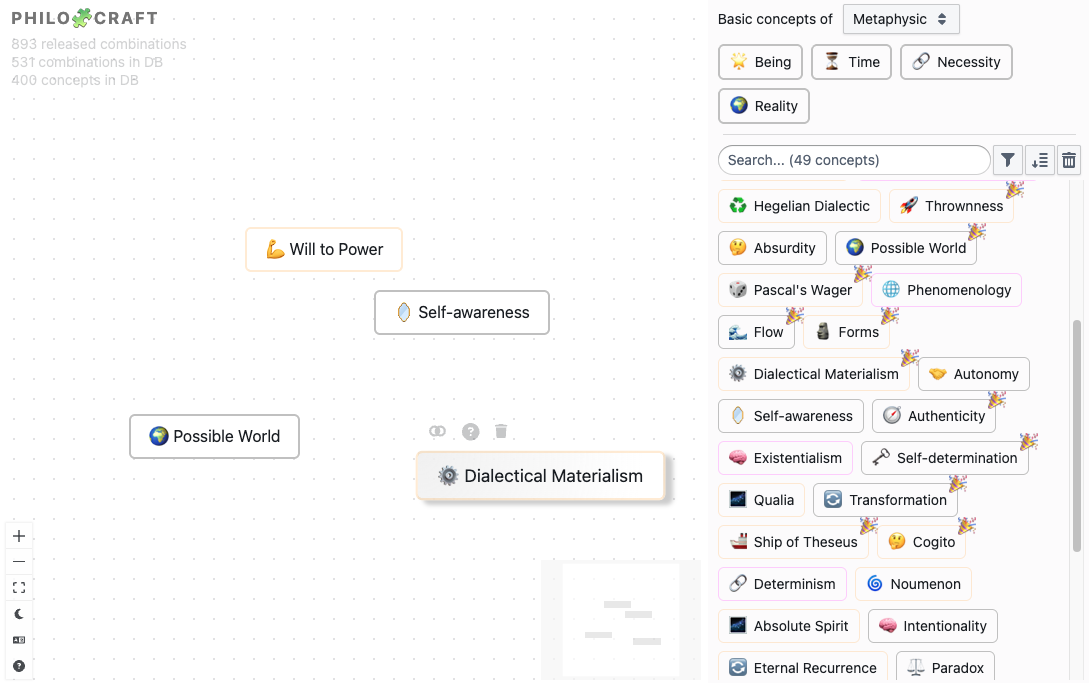This screenshot has height=683, width=1089.
Task: Select the Flow concept chip
Action: pyautogui.click(x=756, y=332)
